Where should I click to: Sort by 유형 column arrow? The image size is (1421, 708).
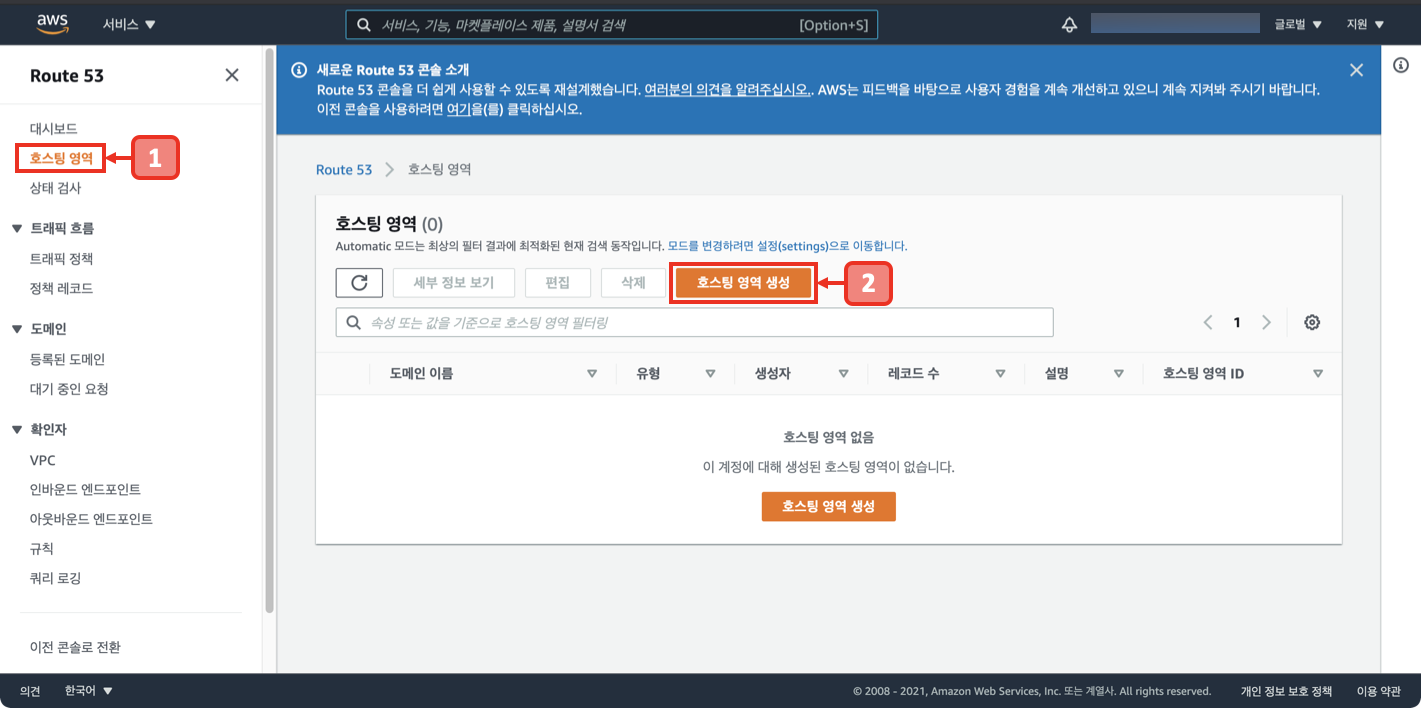pos(710,374)
